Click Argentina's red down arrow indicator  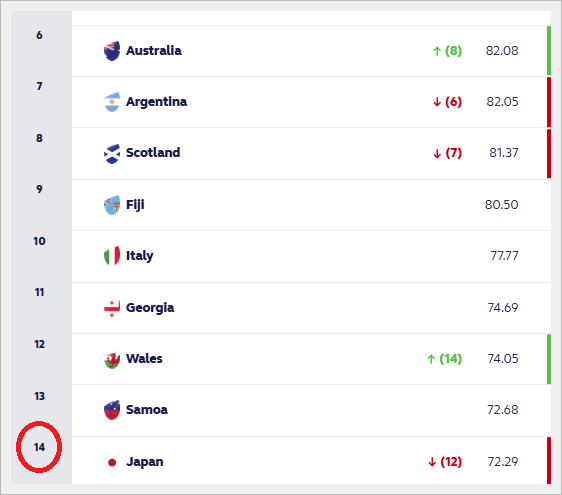[437, 102]
